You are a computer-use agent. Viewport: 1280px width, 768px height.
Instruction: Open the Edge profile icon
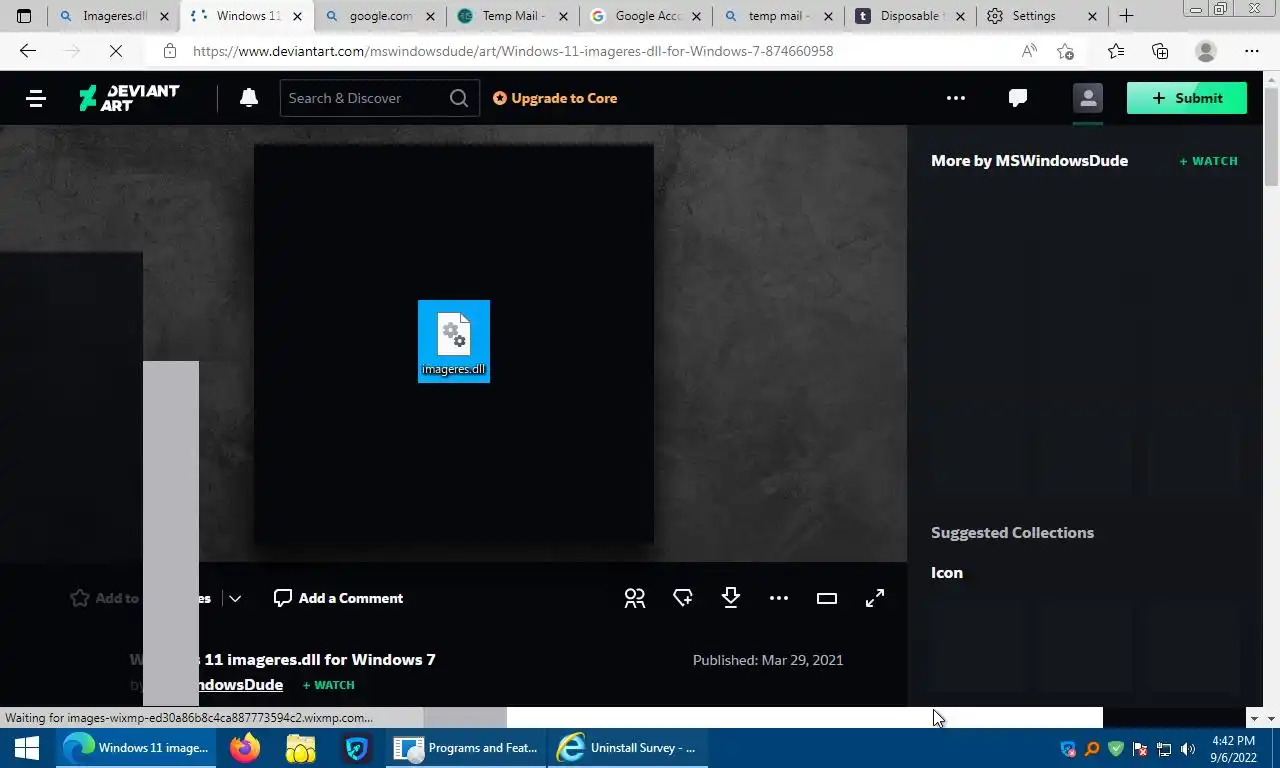click(1206, 51)
